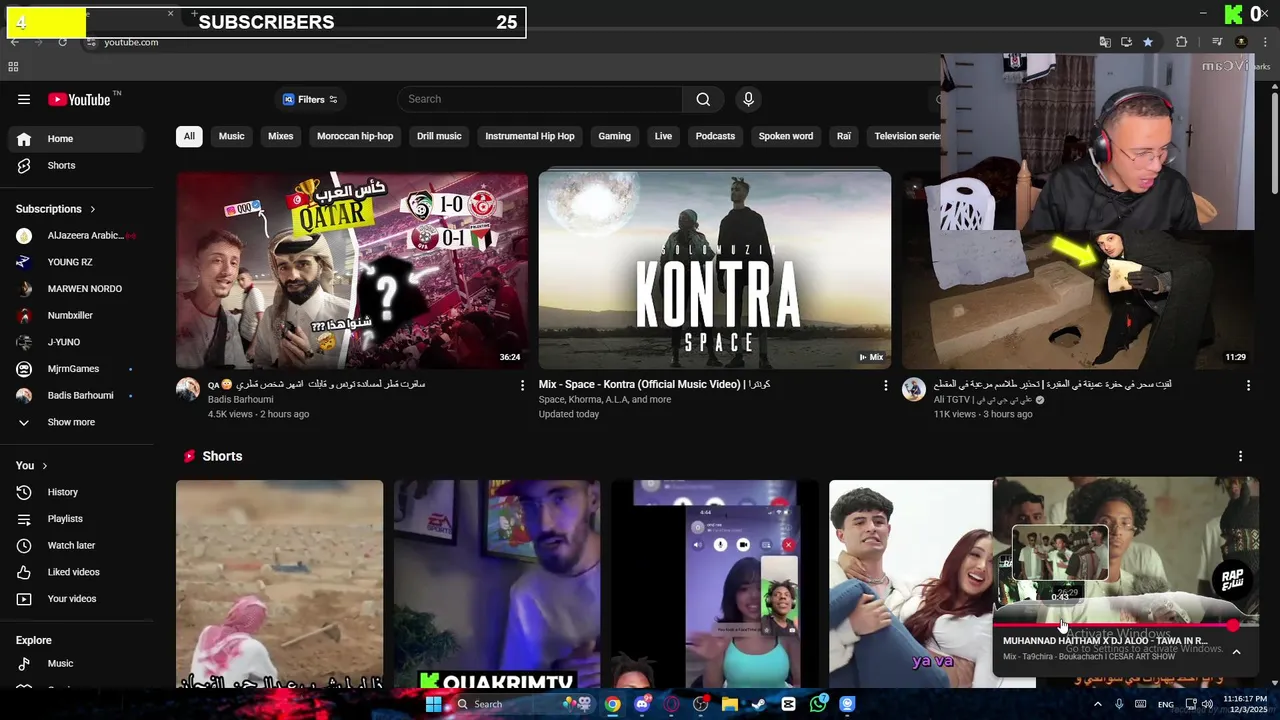Open more options for Ali TGTV video
The height and width of the screenshot is (720, 1280).
(x=1248, y=385)
